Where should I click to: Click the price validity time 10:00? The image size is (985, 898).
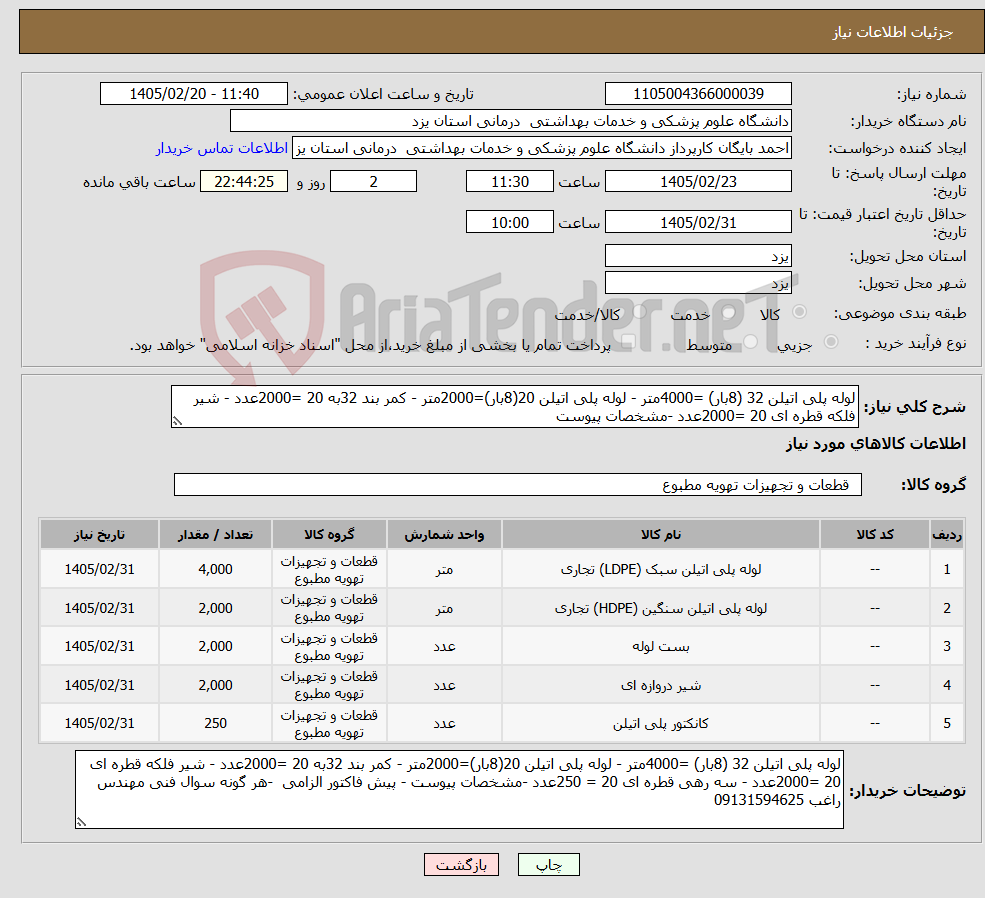pyautogui.click(x=509, y=222)
